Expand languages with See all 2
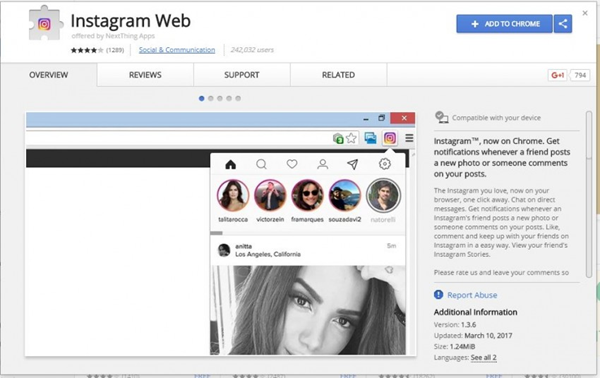Screen dimensions: 600x378 483,357
